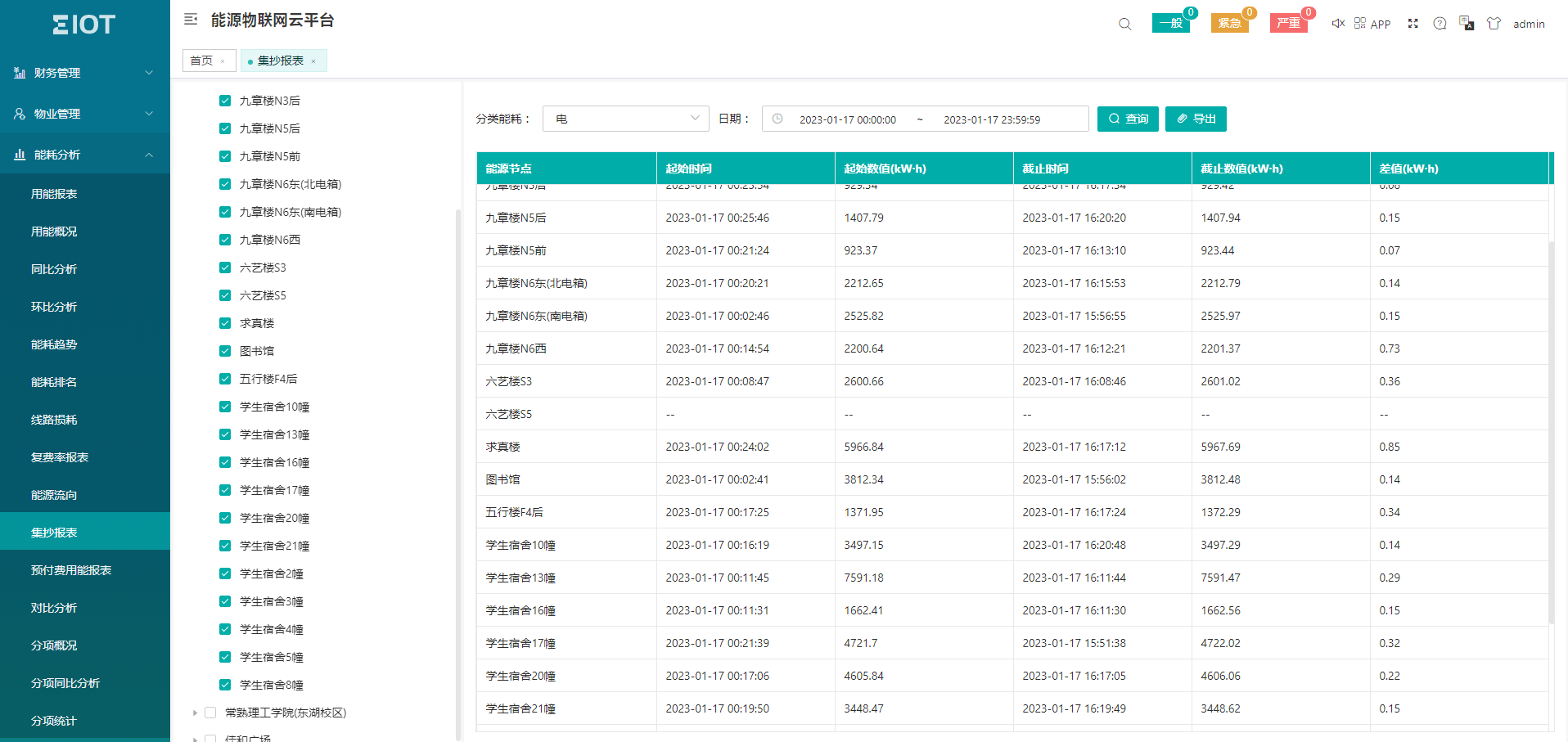Image resolution: width=1568 pixels, height=742 pixels.
Task: Click the 财务管理 chart icon
Action: tap(20, 73)
